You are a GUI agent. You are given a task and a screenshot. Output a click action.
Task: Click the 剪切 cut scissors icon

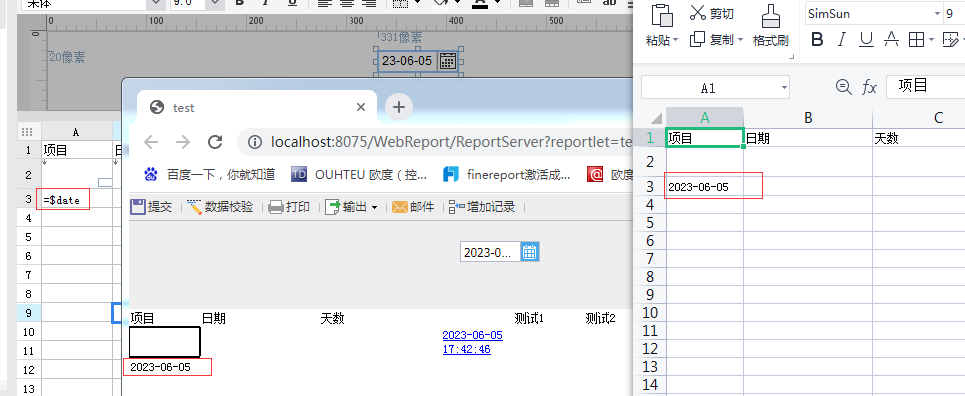pyautogui.click(x=697, y=12)
